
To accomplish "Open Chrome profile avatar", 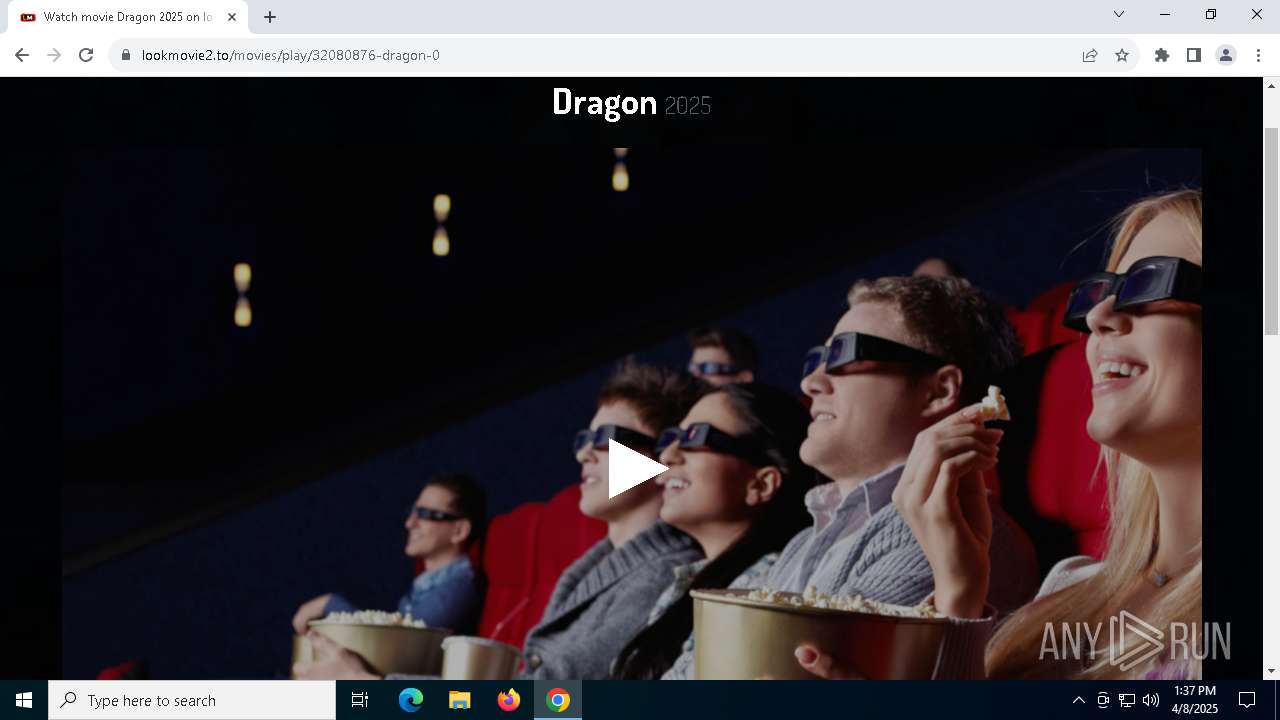I will pos(1226,55).
